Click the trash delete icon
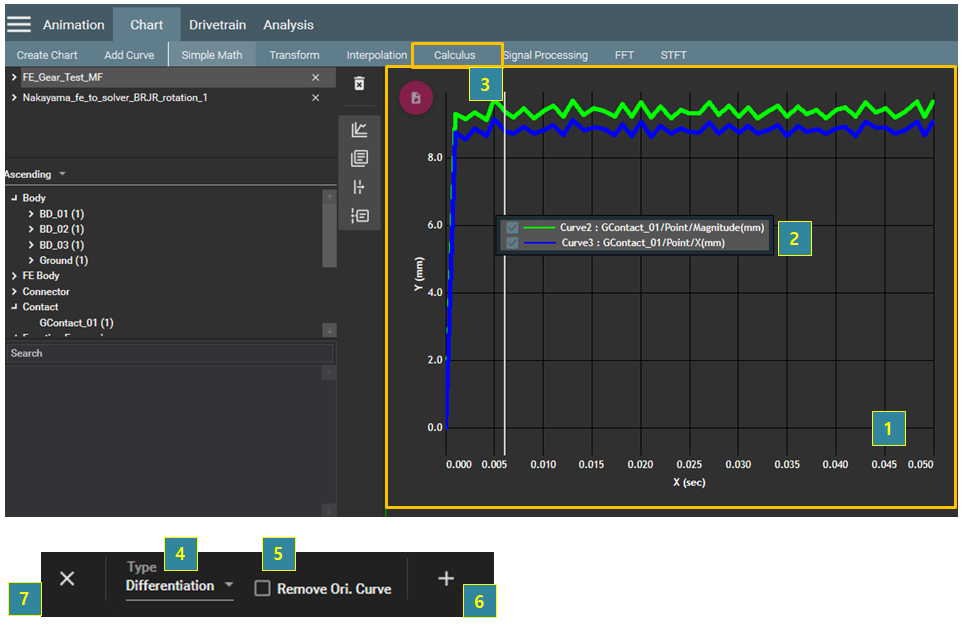This screenshot has height=624, width=961. coord(359,84)
